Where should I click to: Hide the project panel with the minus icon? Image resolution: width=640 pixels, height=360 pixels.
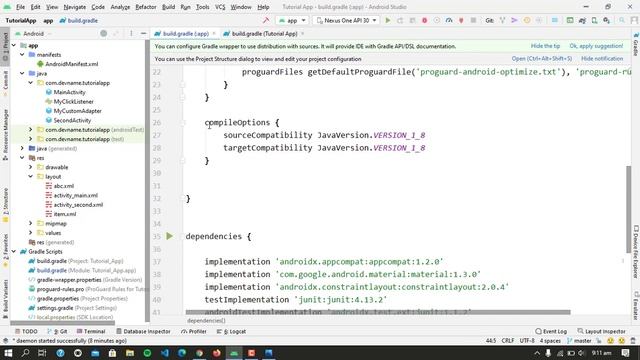point(143,33)
